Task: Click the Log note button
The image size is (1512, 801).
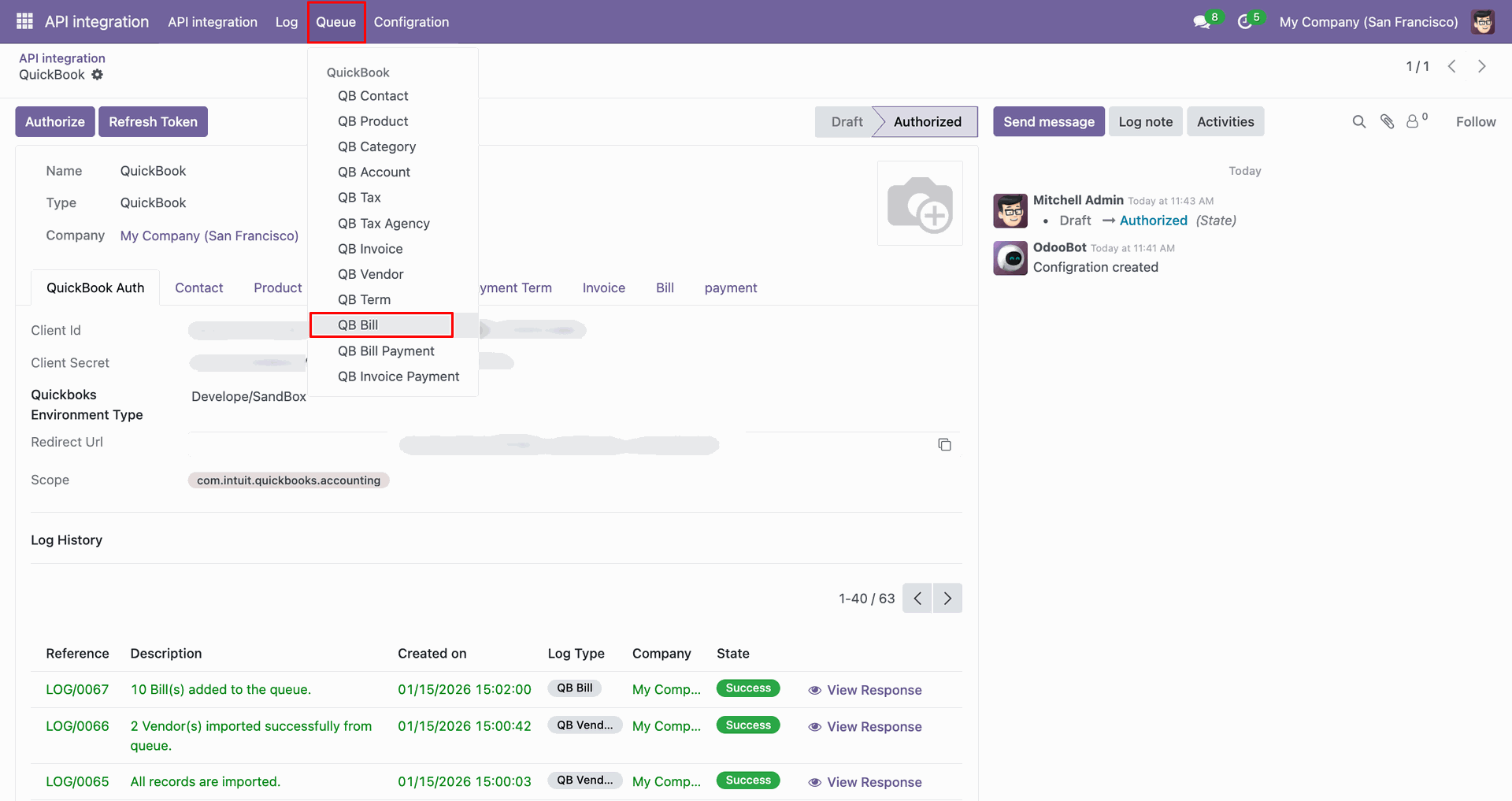Action: coord(1146,121)
